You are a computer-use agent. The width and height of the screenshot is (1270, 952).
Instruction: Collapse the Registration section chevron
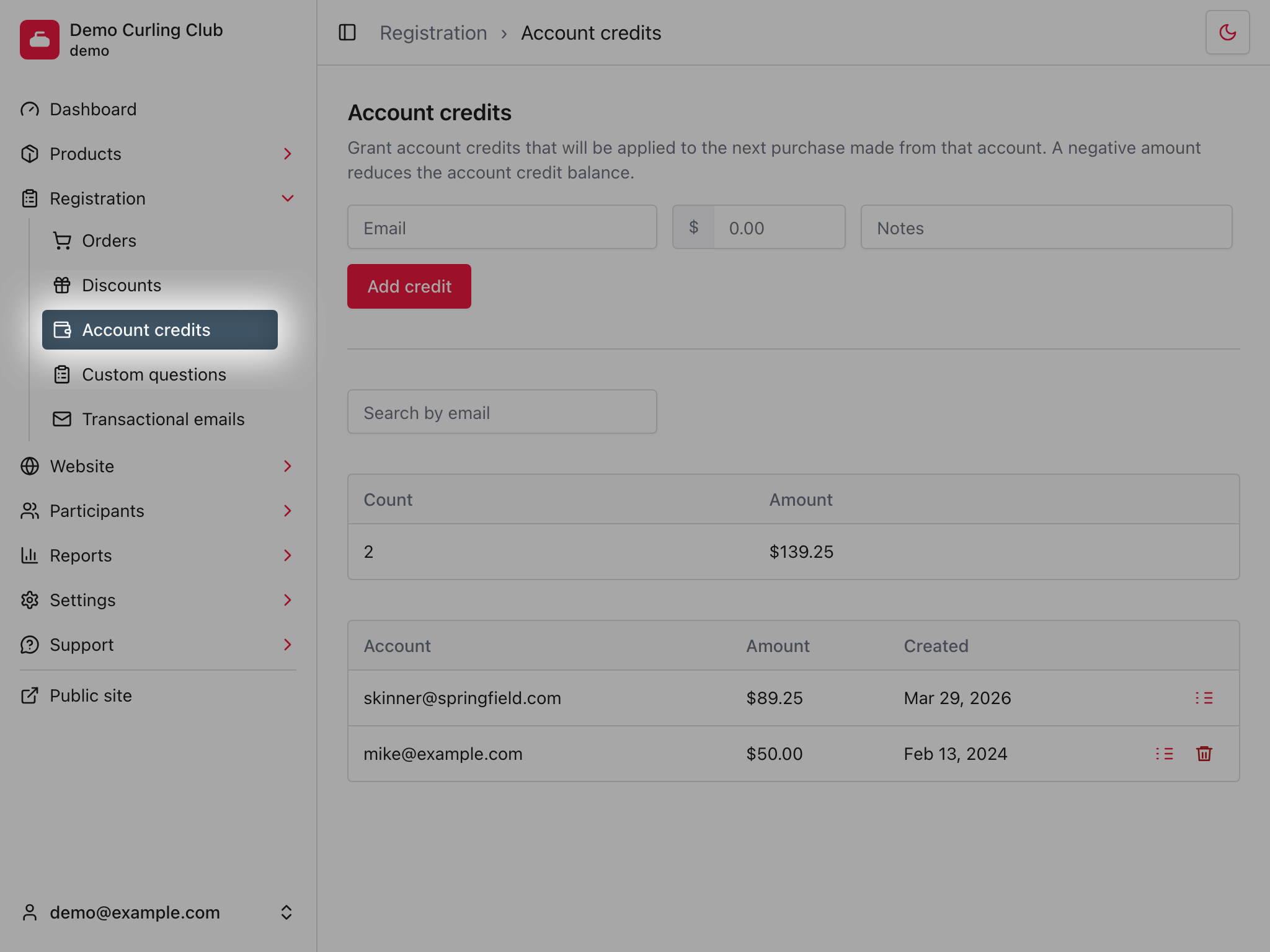[287, 198]
